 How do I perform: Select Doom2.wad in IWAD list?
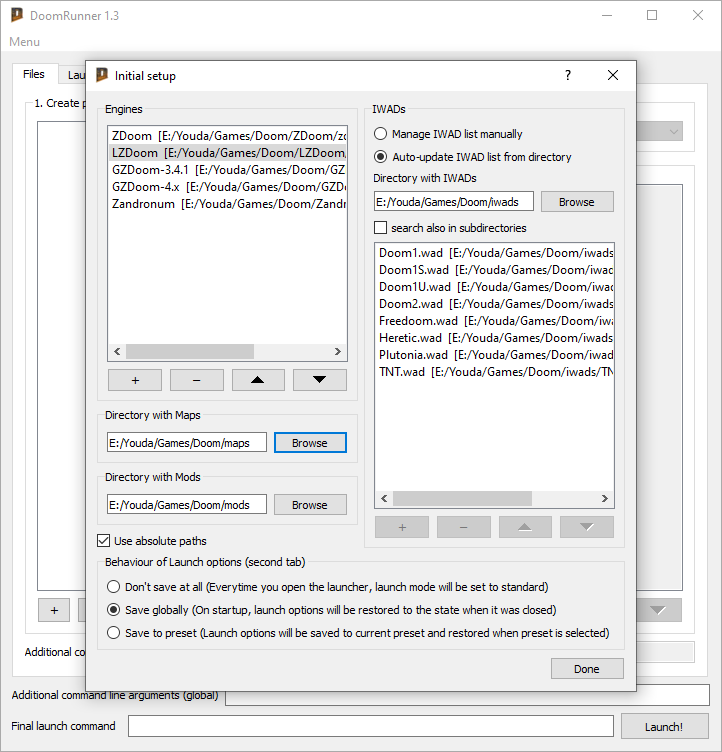pyautogui.click(x=495, y=304)
